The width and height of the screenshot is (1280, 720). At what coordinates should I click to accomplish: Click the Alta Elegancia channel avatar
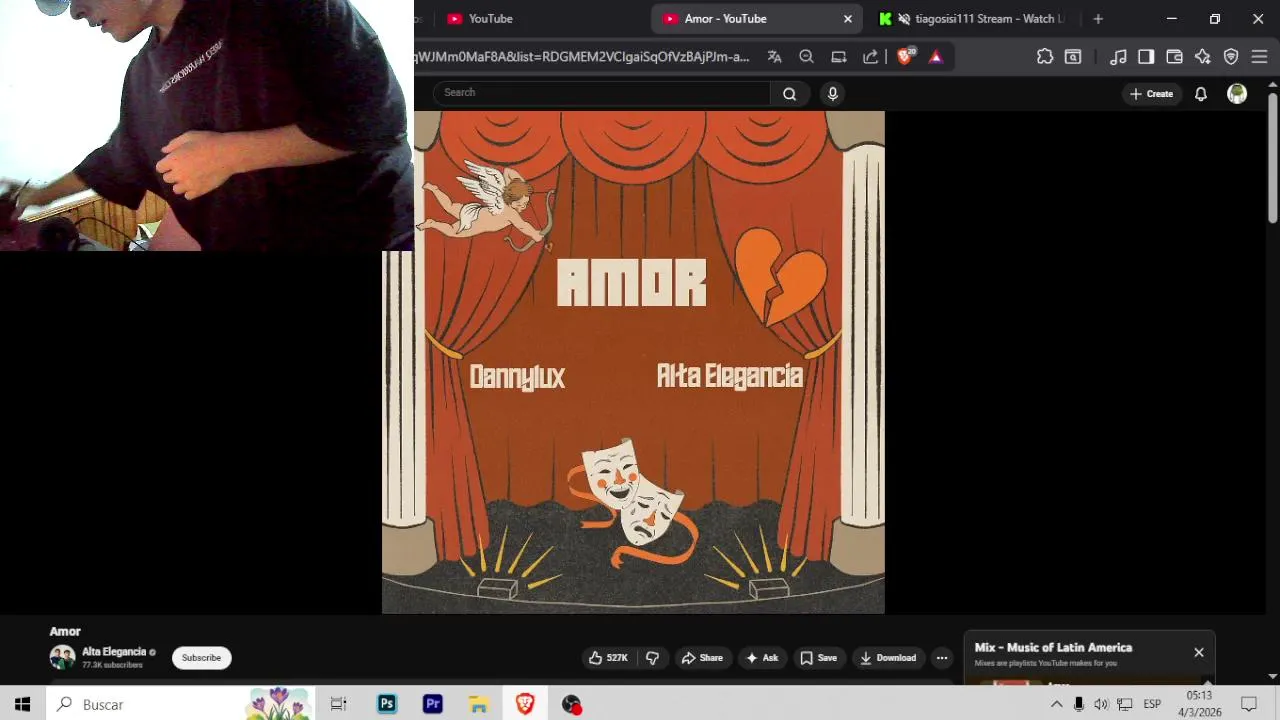62,657
